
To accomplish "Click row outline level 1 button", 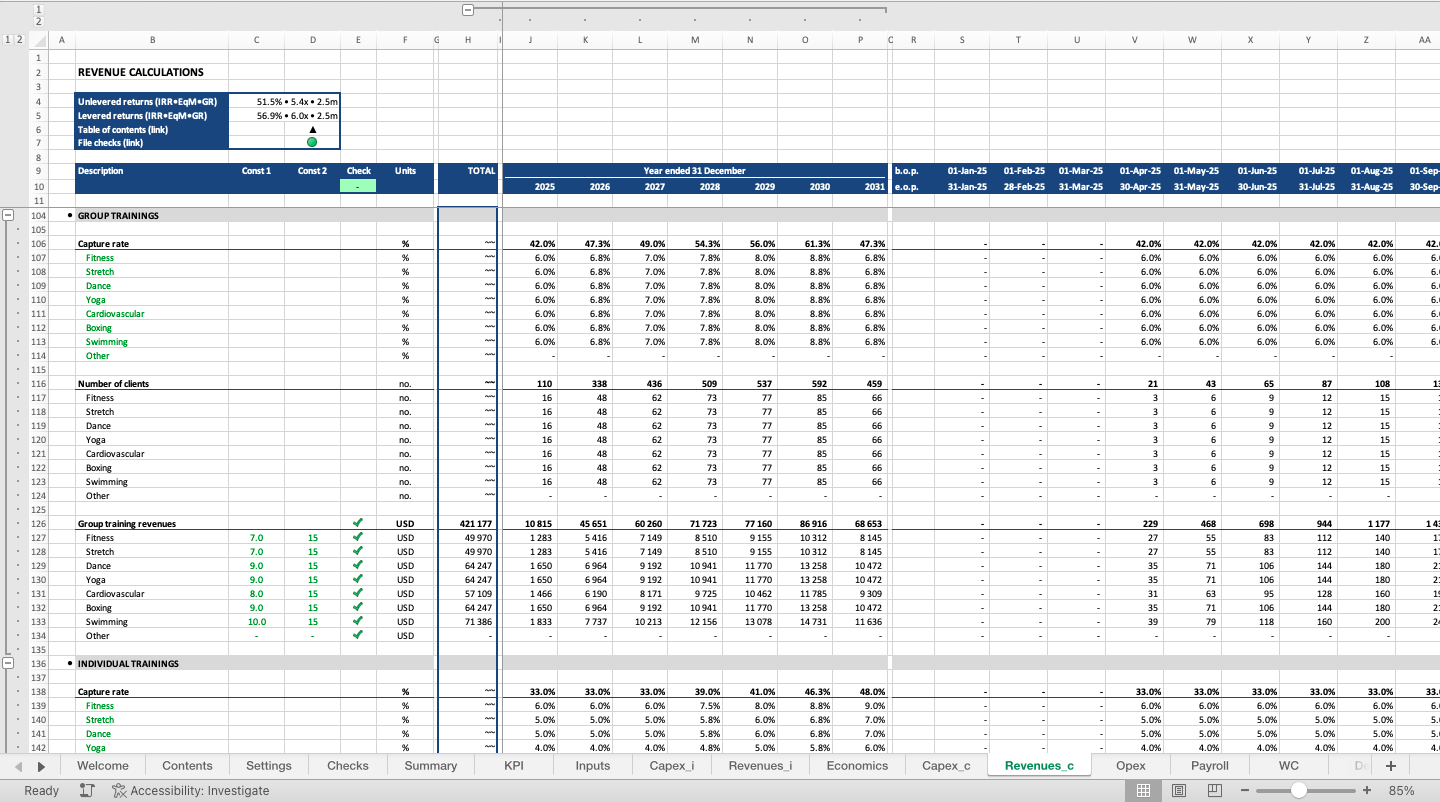I will tap(7, 40).
